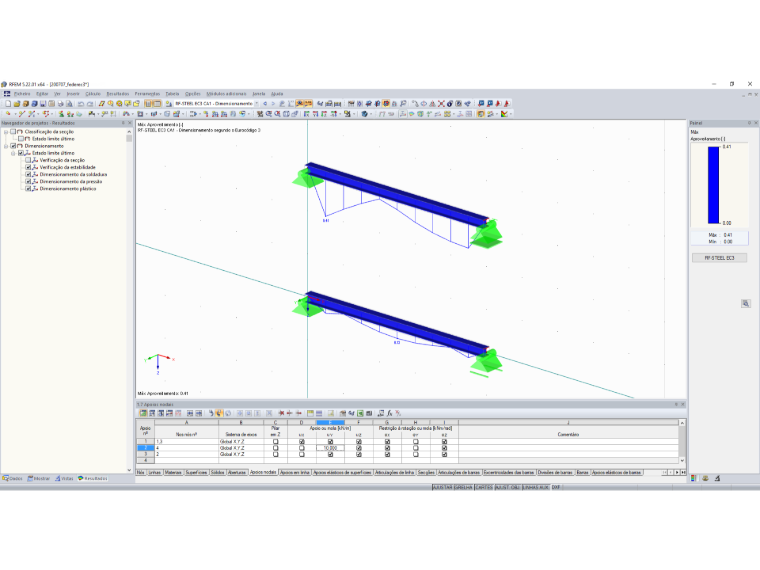Toggle Dimensionamento checkbox in navigator
The width and height of the screenshot is (760, 570).
pos(14,146)
